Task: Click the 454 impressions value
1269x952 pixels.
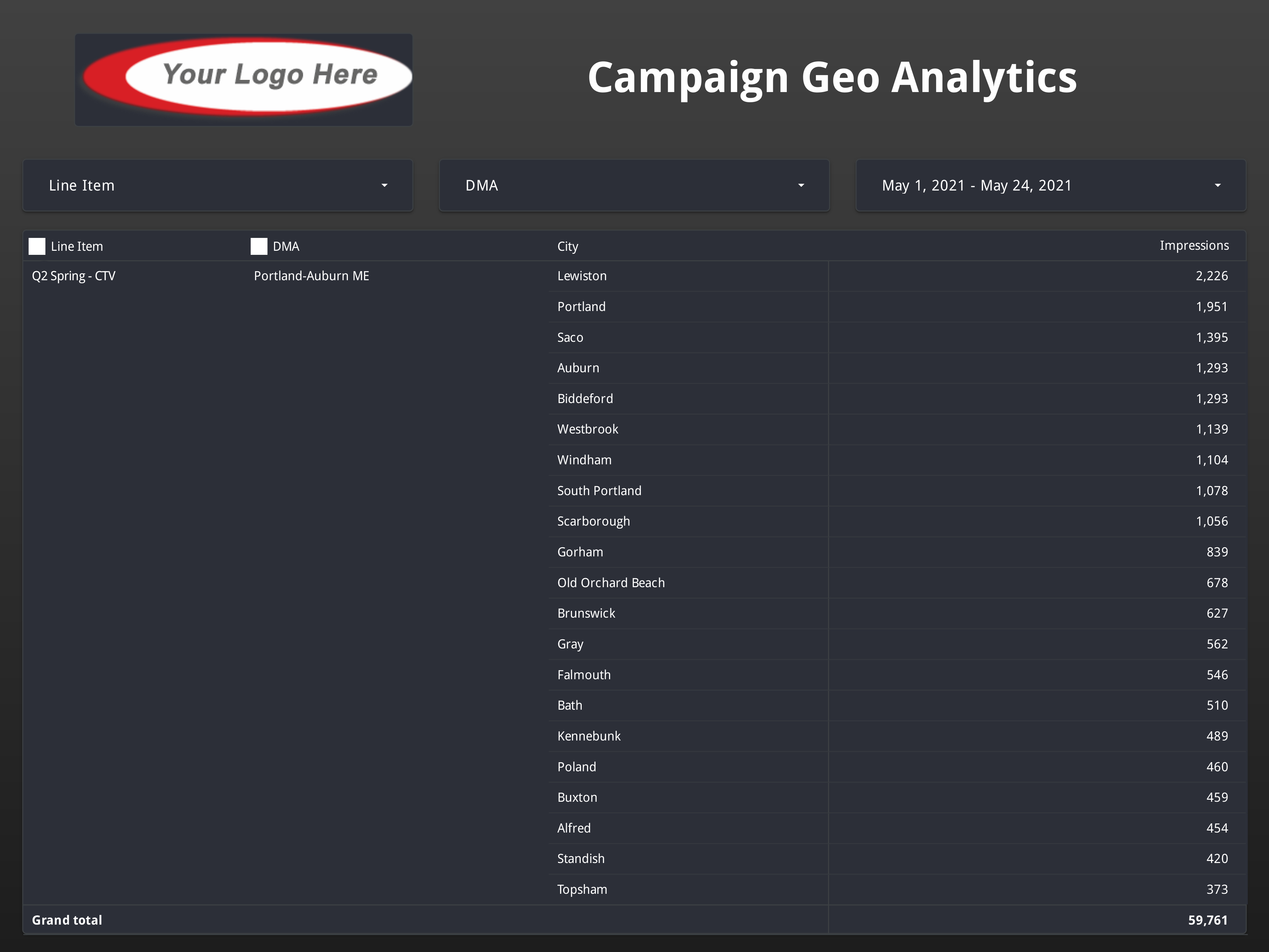Action: tap(1217, 828)
